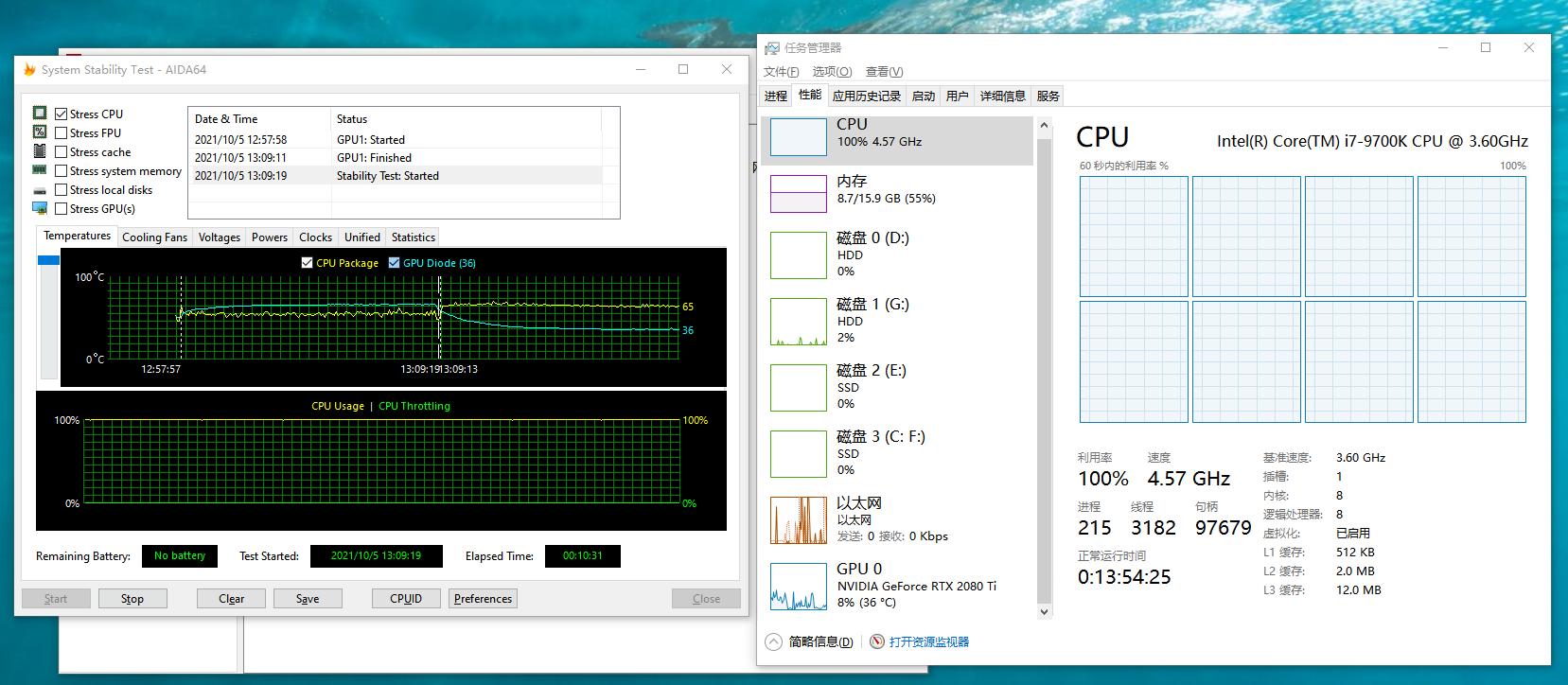Screen dimensions: 1568x685
Task: Select the 磁盘 0 (D:) thumbnail
Action: point(799,255)
